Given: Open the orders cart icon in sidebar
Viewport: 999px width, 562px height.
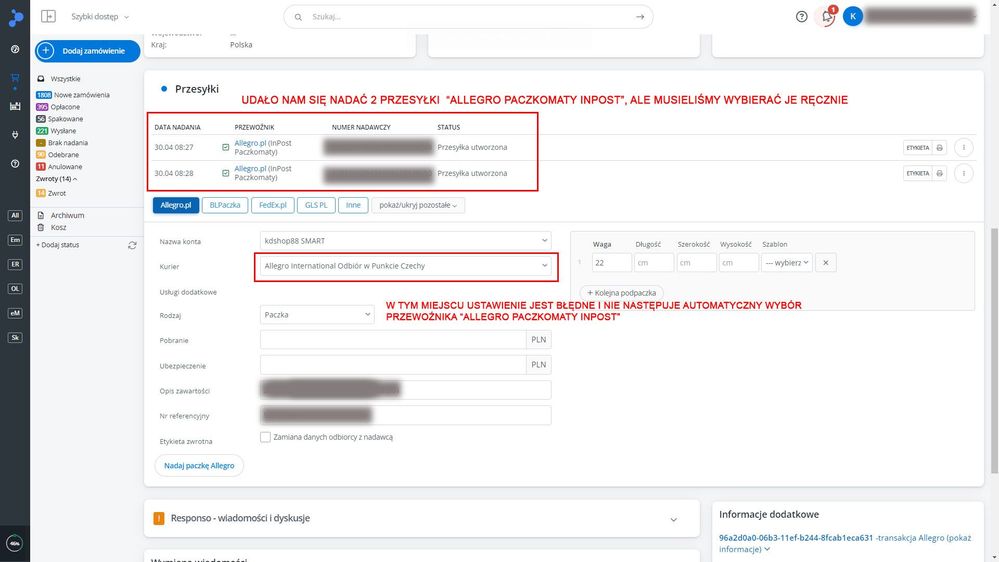Looking at the screenshot, I should 15,78.
